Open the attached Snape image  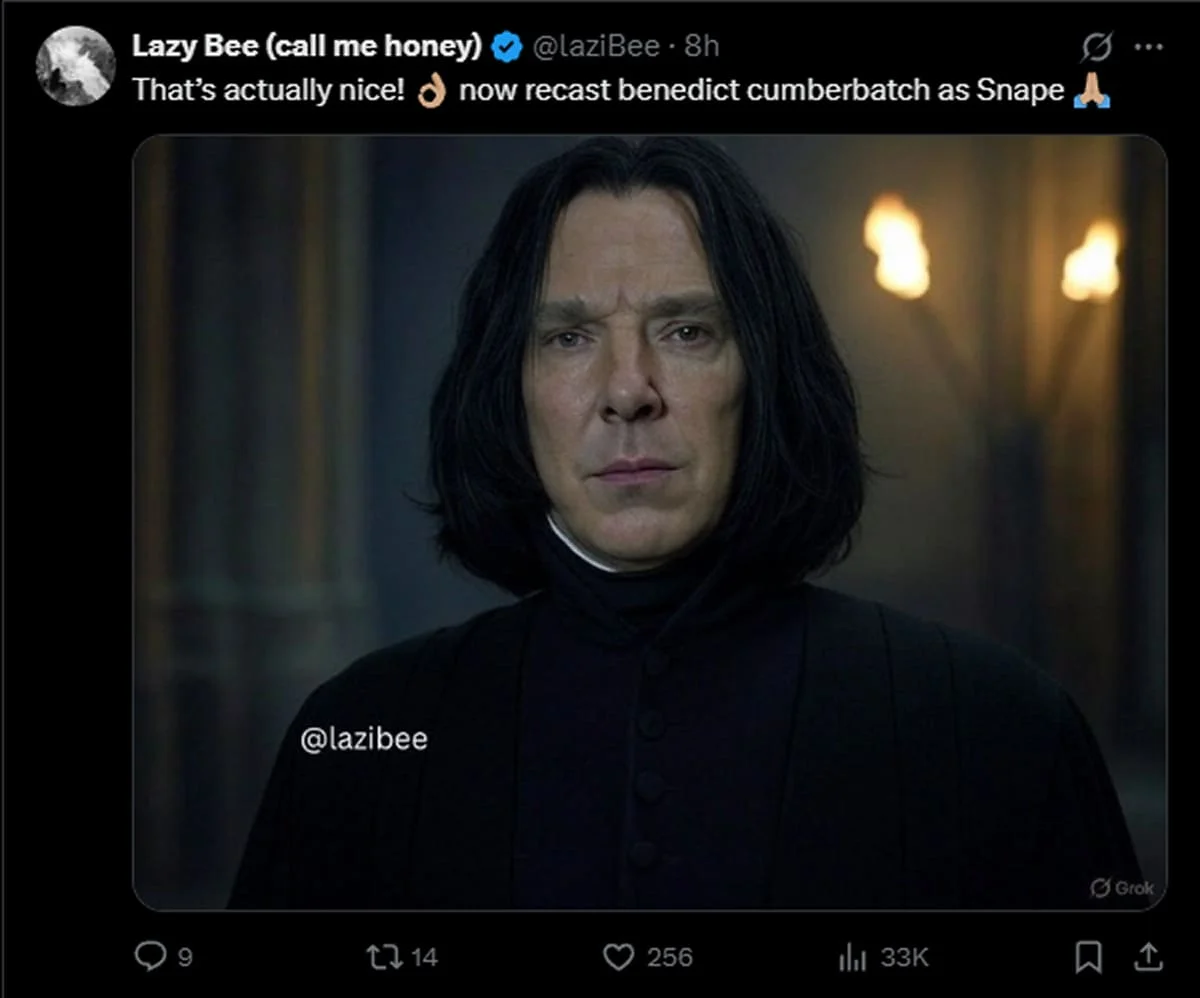[x=649, y=522]
